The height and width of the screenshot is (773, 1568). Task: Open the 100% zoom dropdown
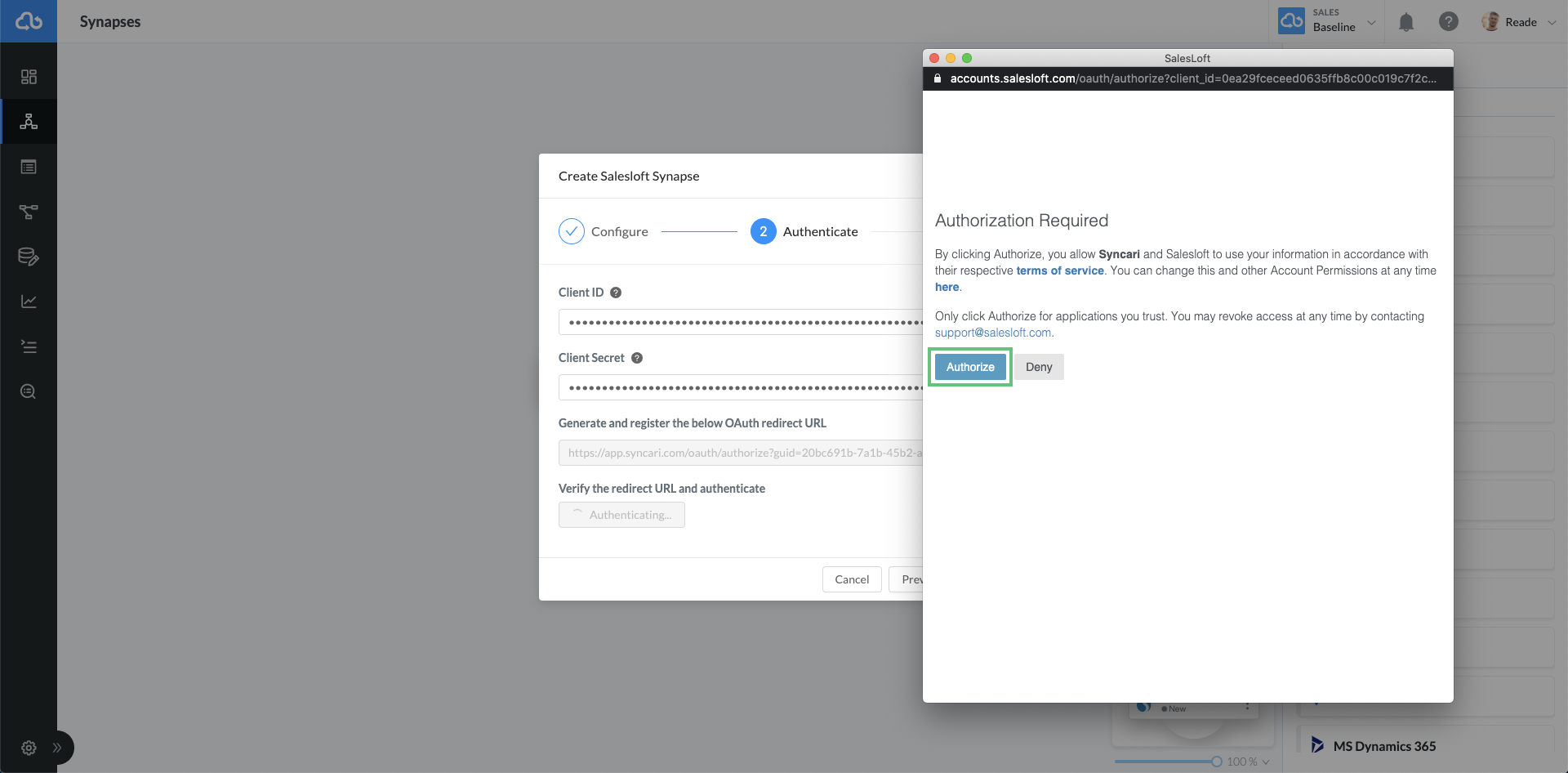1249,762
